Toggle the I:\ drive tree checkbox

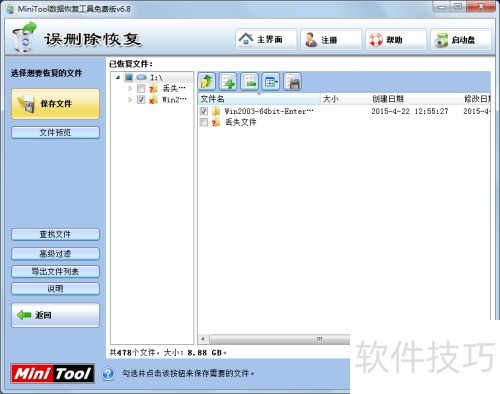129,78
